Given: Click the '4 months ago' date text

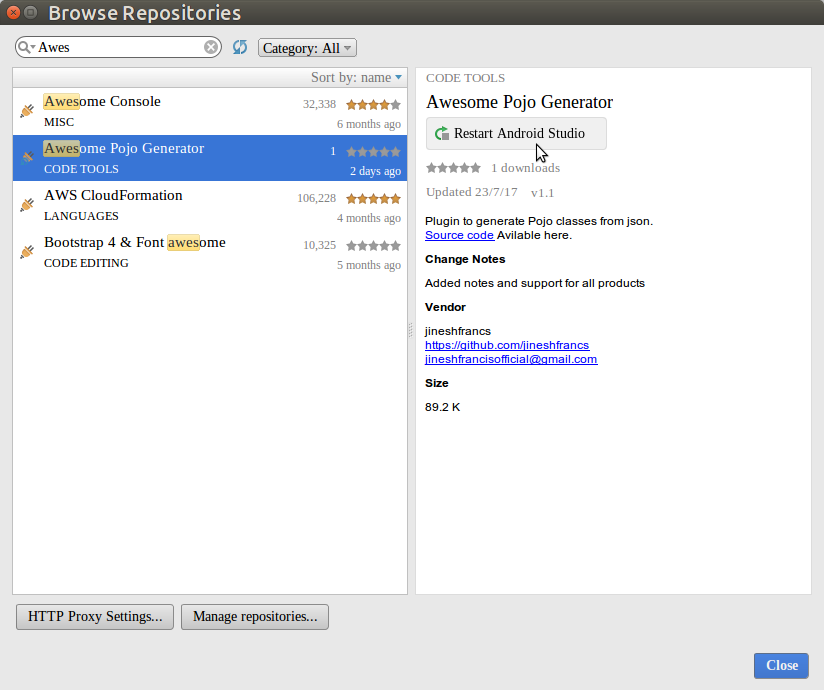Looking at the screenshot, I should coord(369,218).
